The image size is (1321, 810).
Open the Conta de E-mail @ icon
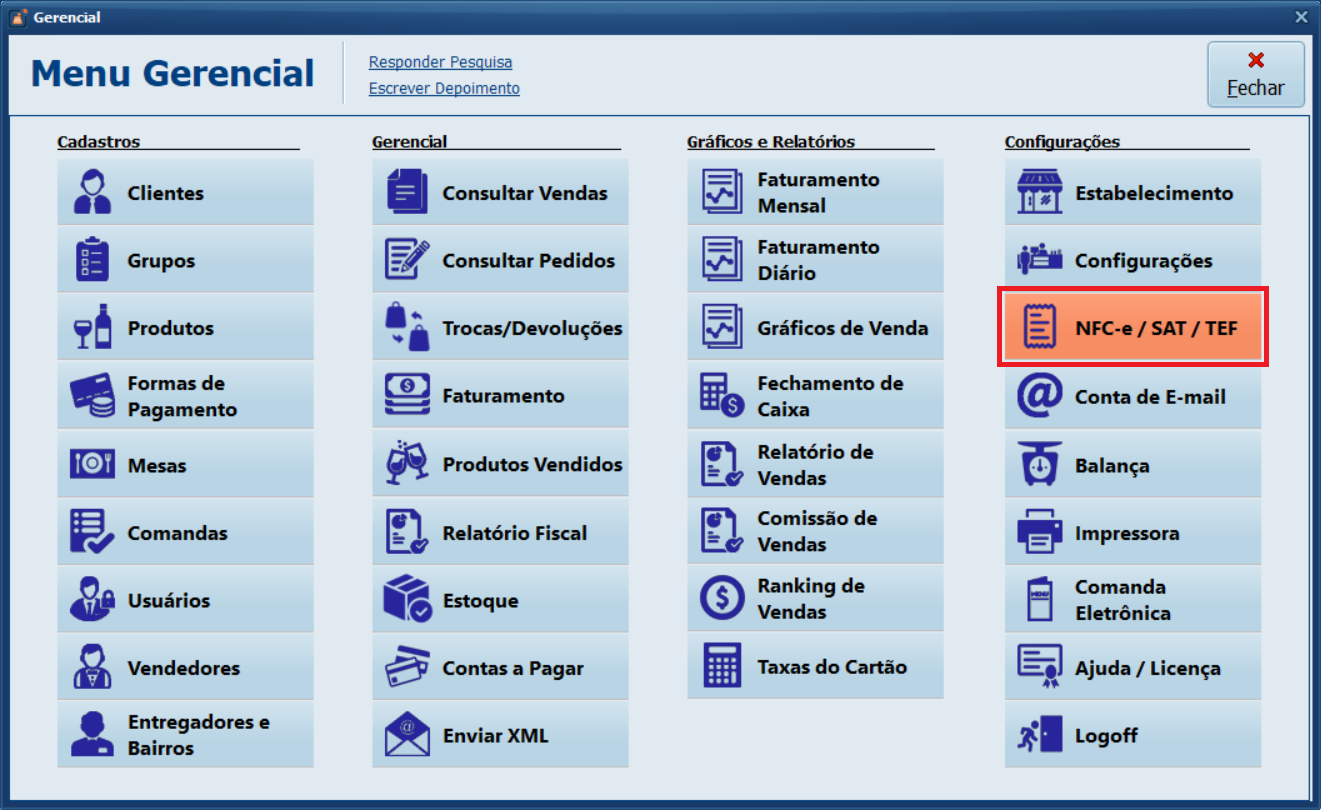tap(1039, 397)
